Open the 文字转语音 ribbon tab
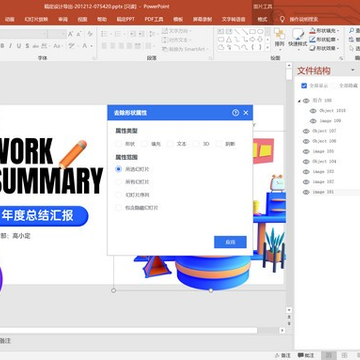The width and height of the screenshot is (360, 360). [233, 19]
